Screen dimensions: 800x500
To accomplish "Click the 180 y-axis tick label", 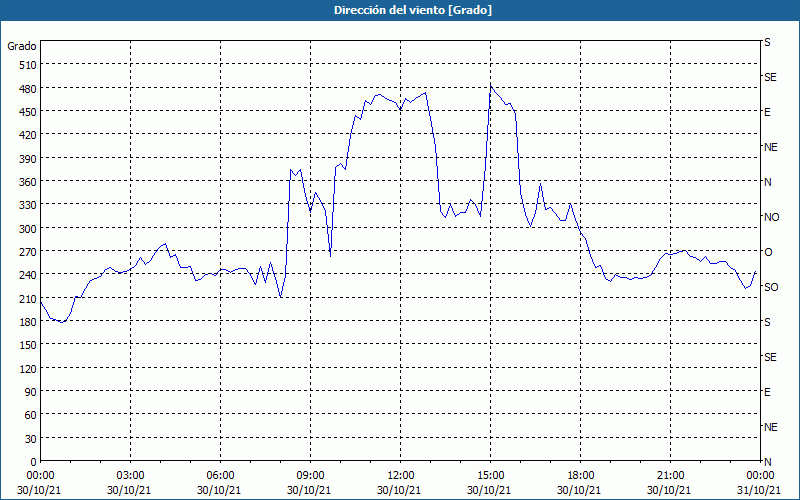I will coord(29,322).
